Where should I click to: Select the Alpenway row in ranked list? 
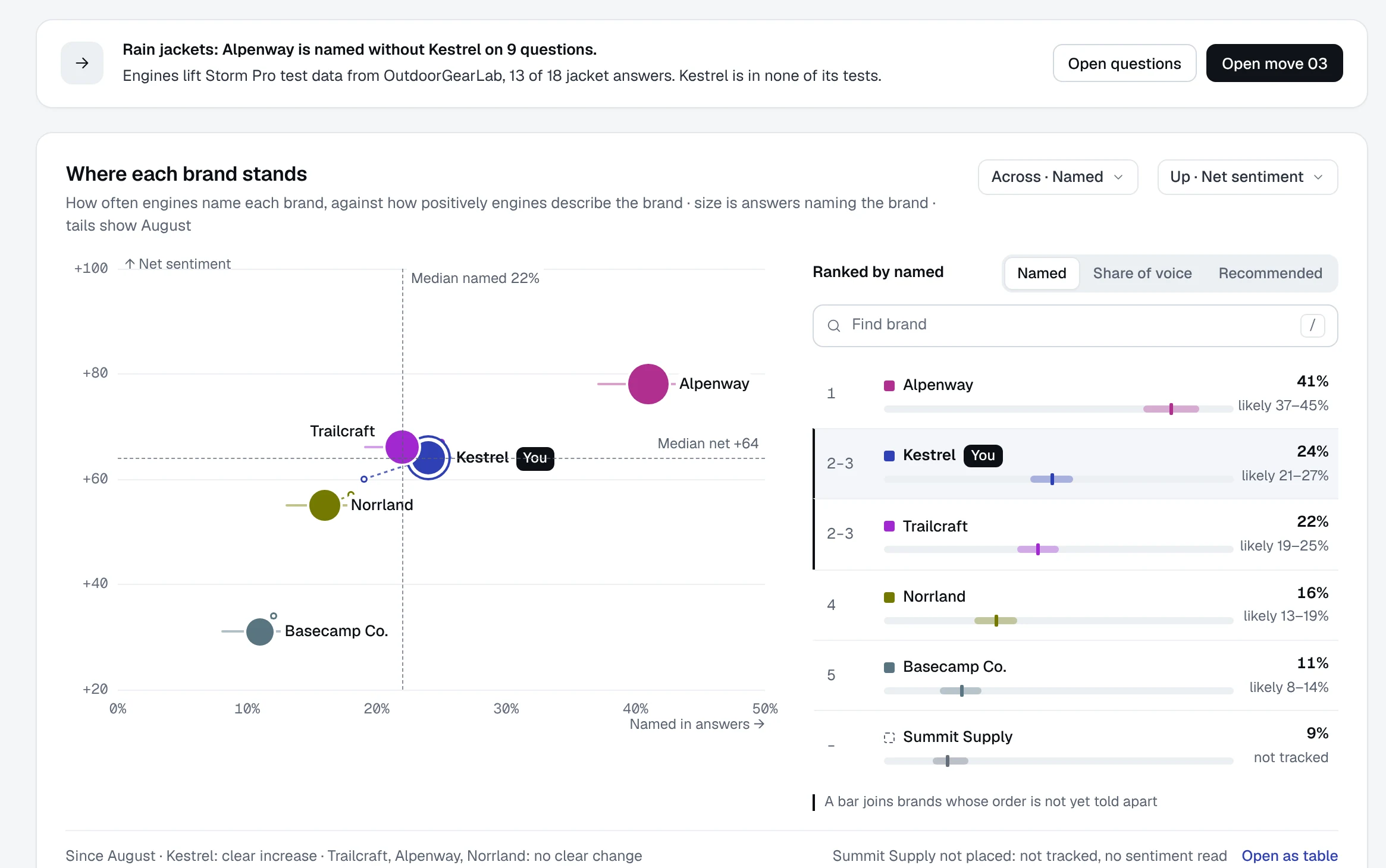click(x=1075, y=394)
